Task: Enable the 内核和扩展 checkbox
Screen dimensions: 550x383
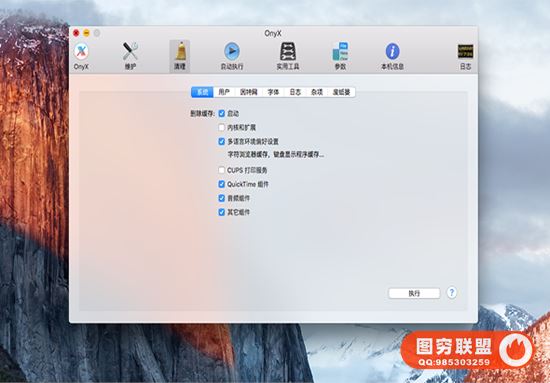Action: point(221,128)
